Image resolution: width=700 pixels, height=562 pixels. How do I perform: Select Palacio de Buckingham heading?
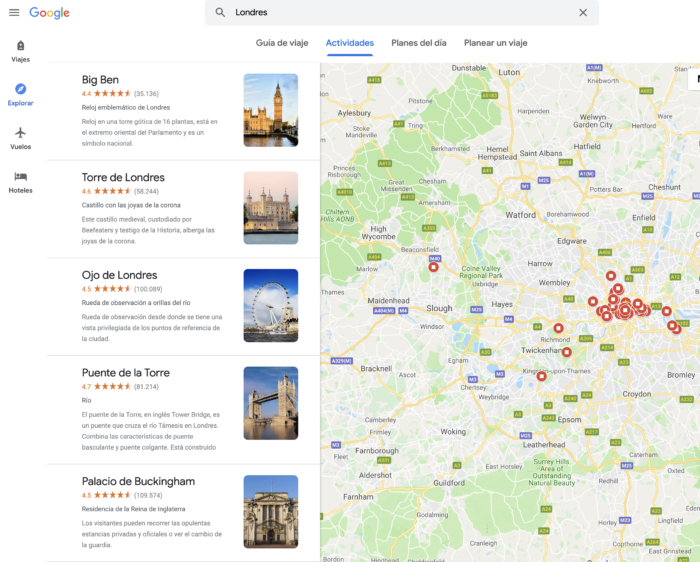click(138, 481)
